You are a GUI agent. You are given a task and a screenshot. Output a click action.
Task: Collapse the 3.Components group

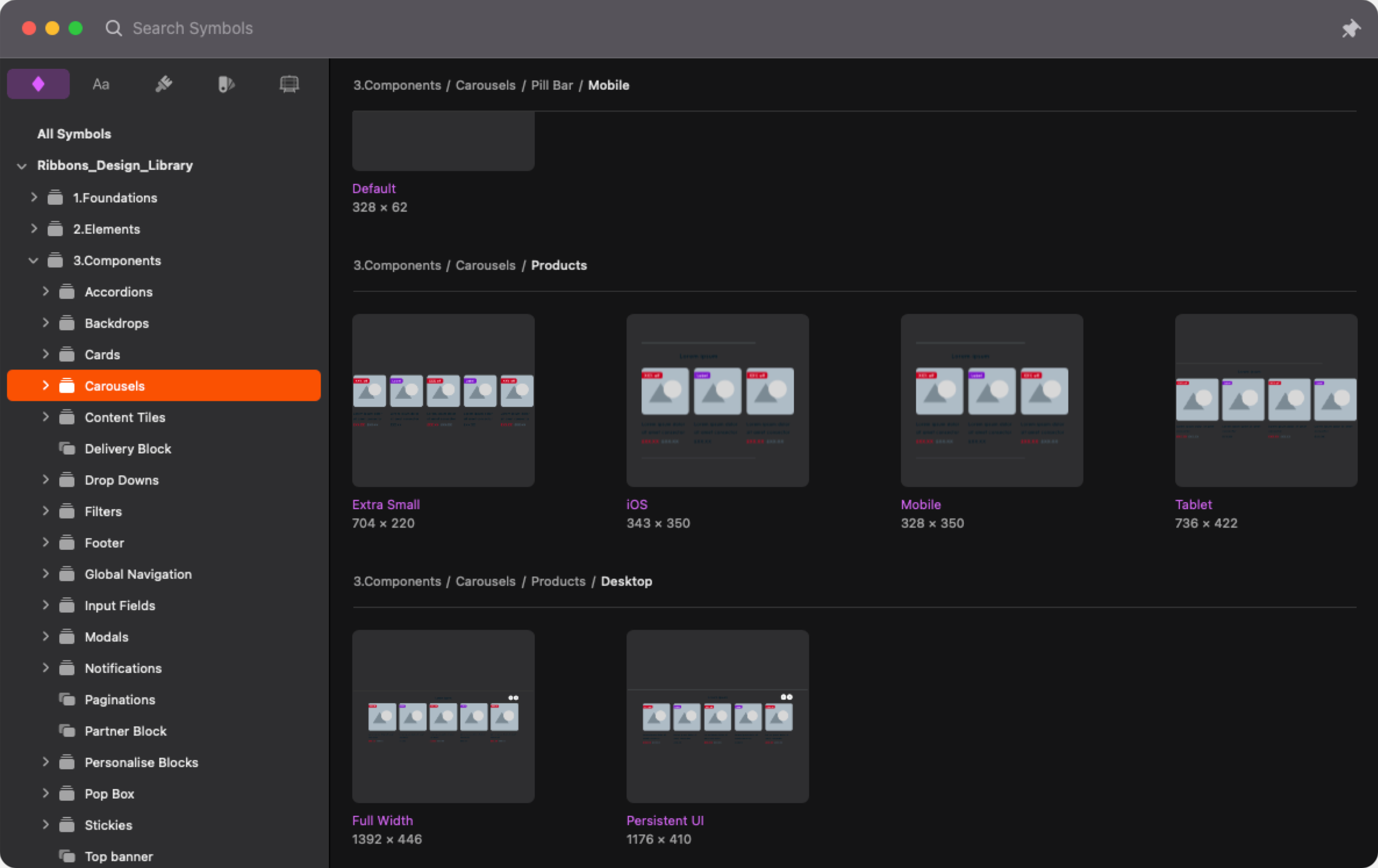pos(34,260)
